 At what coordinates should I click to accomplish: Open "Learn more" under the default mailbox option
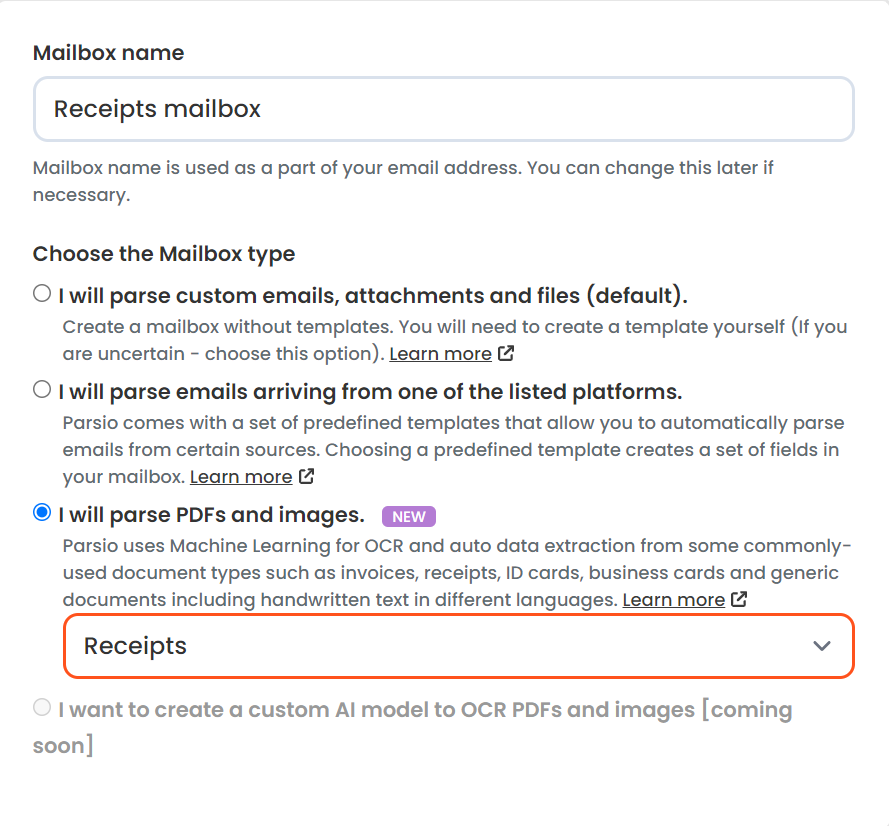[440, 353]
